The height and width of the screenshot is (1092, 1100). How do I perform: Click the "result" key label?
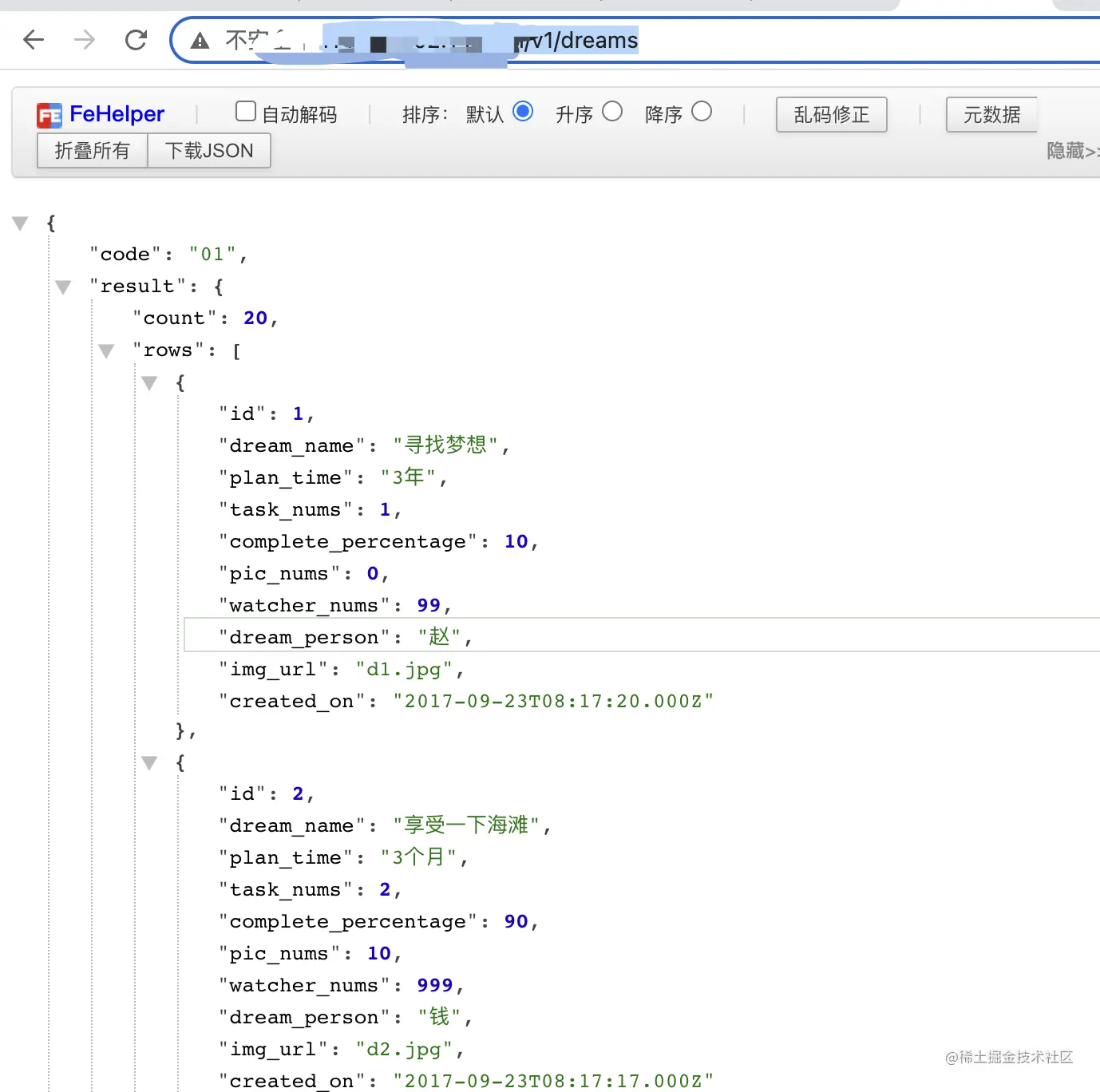tap(137, 287)
